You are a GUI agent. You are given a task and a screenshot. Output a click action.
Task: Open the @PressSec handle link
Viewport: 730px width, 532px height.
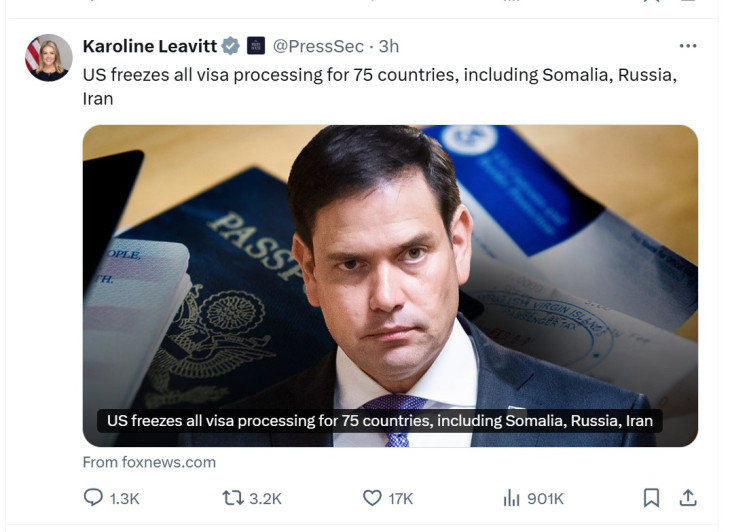(316, 46)
